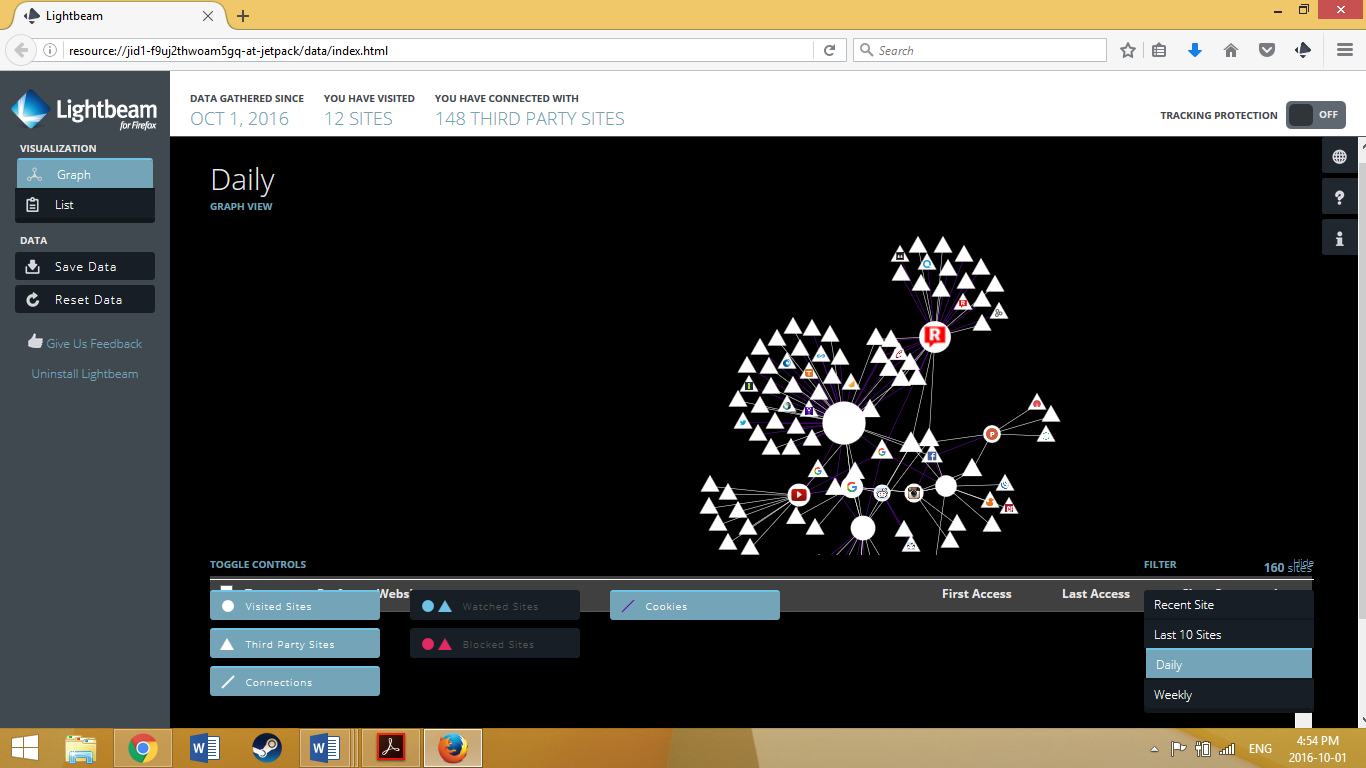Switch to Graph visualization

click(x=85, y=174)
